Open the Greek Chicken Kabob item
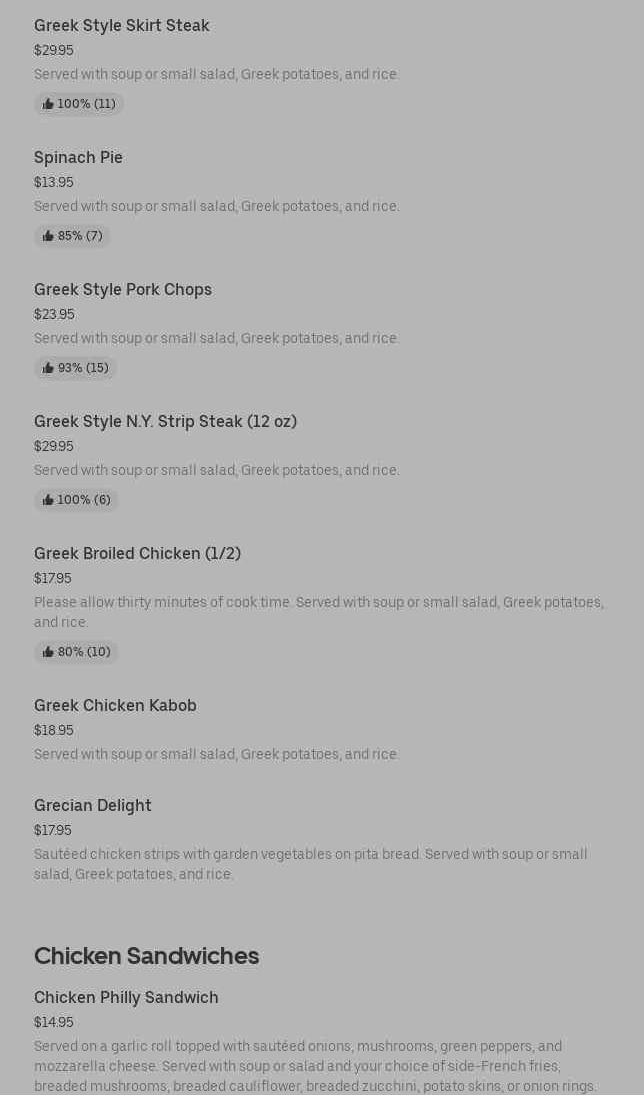 coord(115,705)
